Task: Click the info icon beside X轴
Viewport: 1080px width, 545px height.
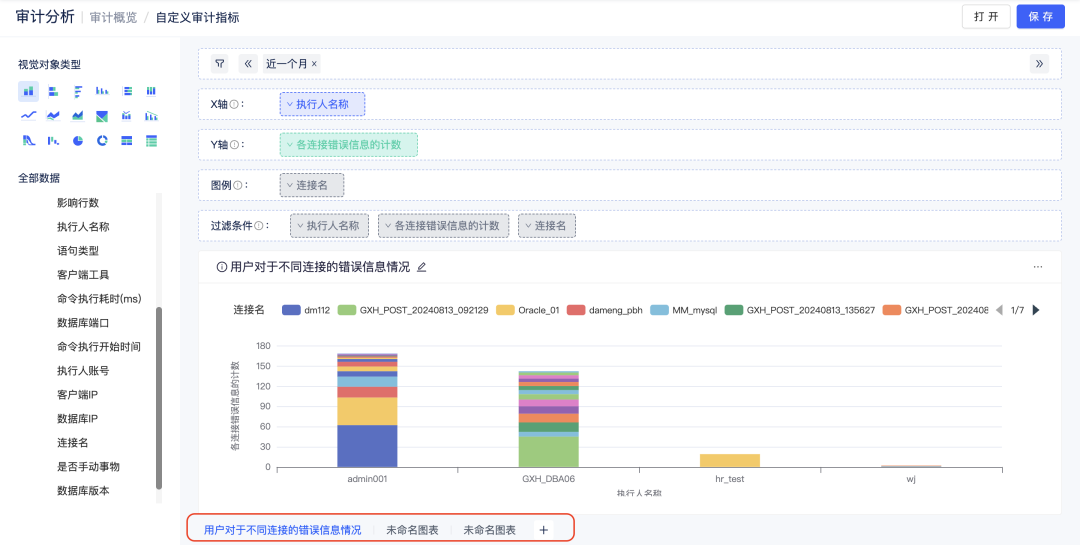Action: (234, 105)
